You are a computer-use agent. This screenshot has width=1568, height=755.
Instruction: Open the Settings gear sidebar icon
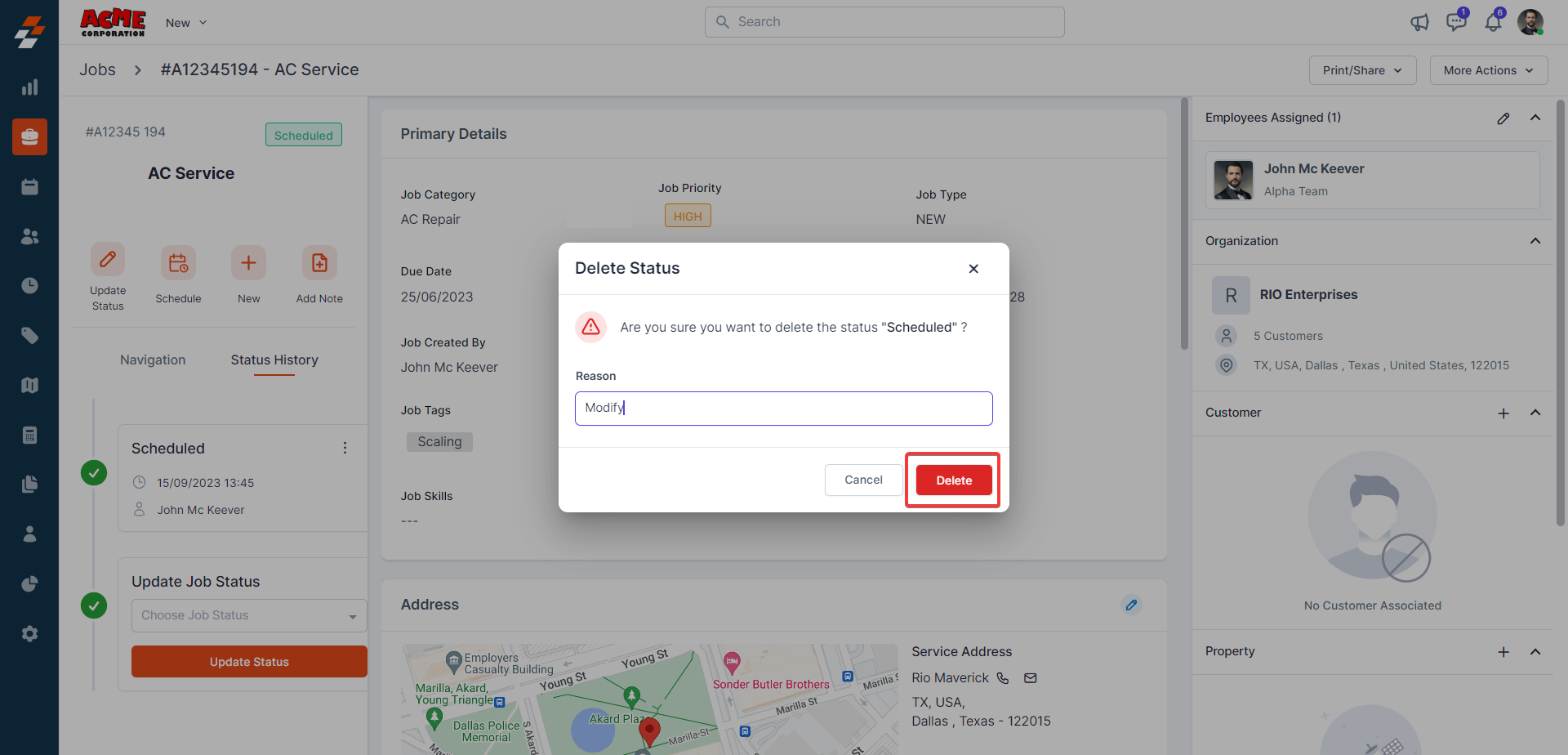coord(29,633)
